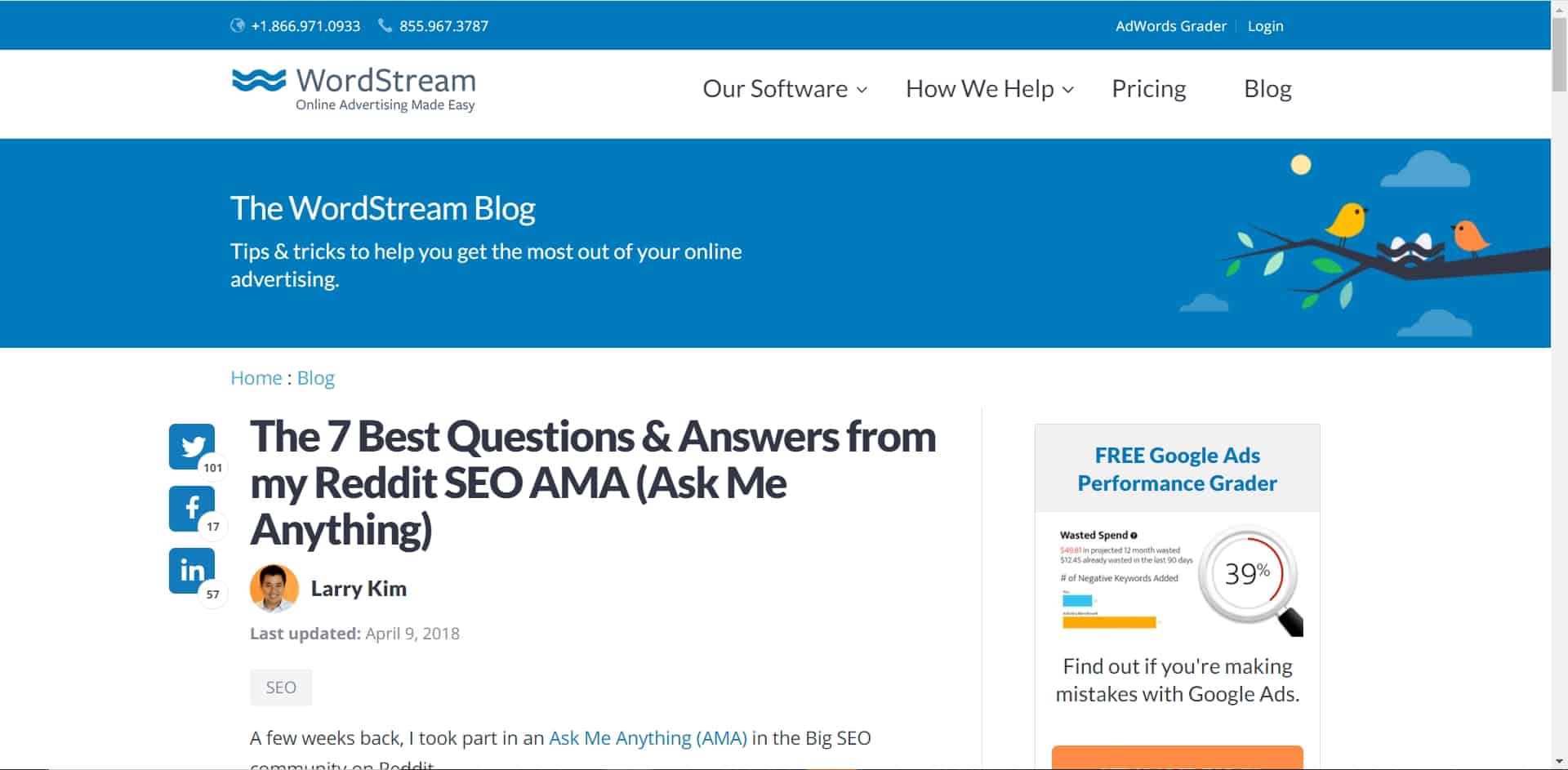Click the globe icon beside +1.866.971.0933
The width and height of the screenshot is (1568, 770).
238,25
